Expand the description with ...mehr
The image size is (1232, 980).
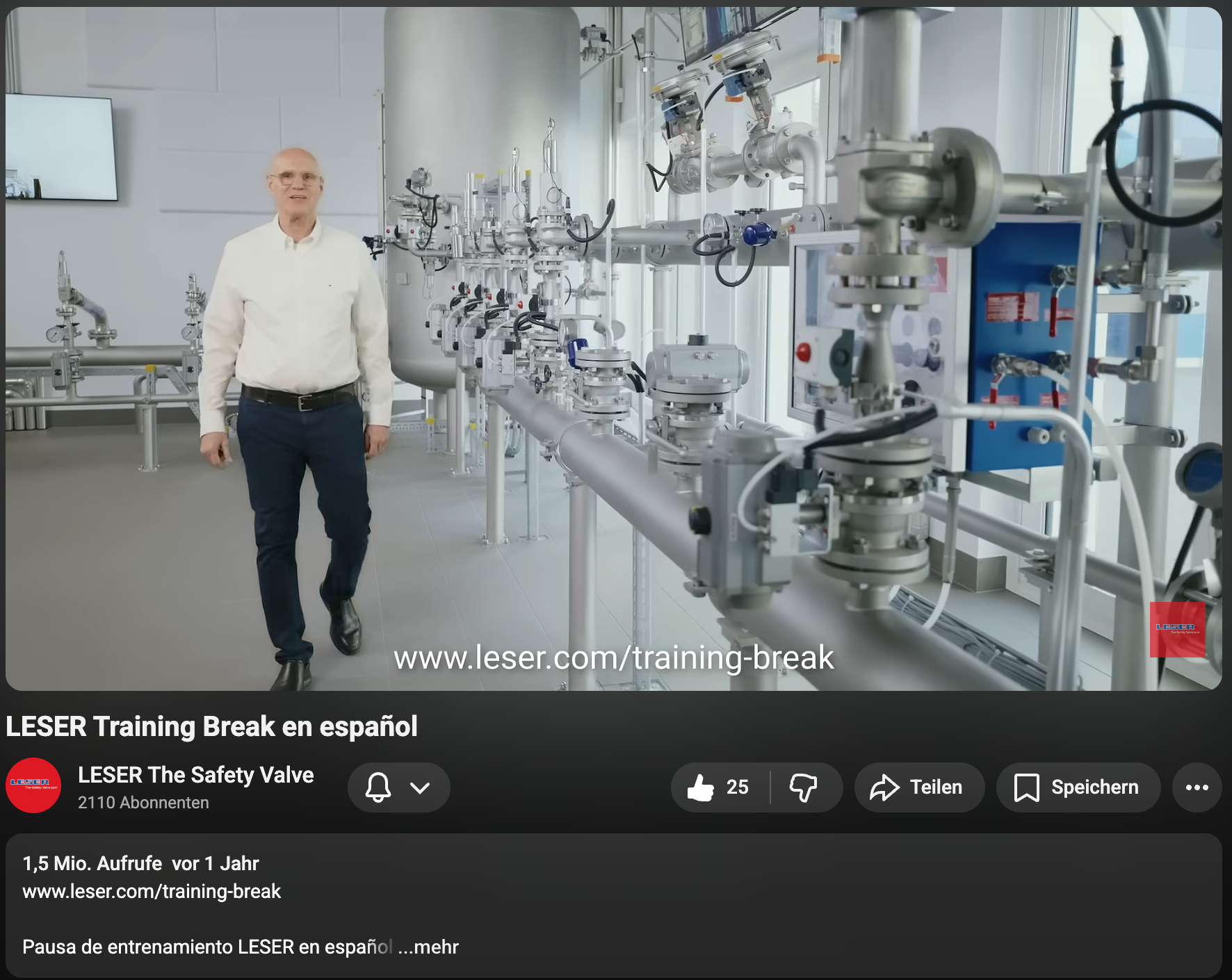point(428,947)
